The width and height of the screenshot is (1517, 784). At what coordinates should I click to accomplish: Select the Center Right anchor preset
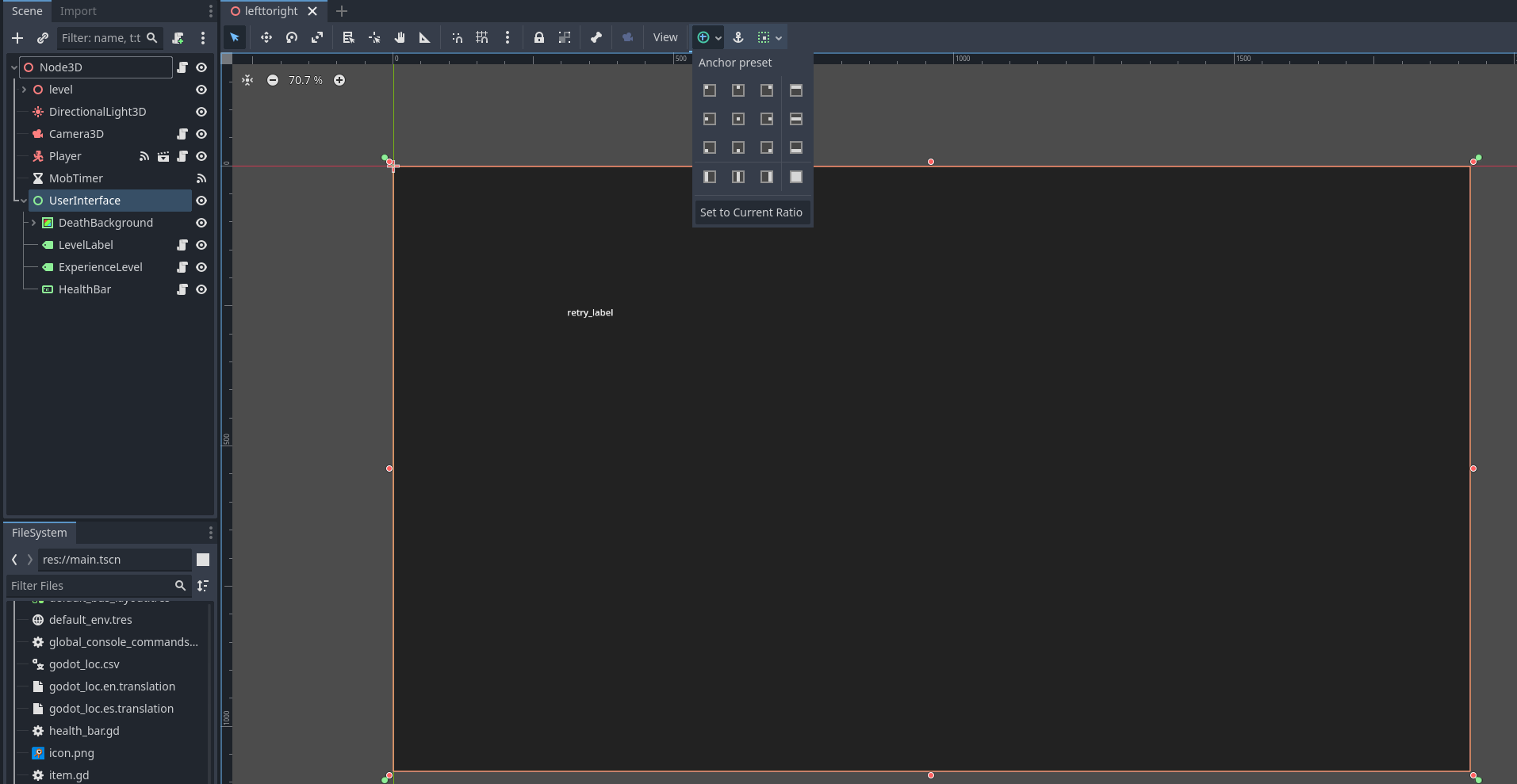pyautogui.click(x=767, y=119)
